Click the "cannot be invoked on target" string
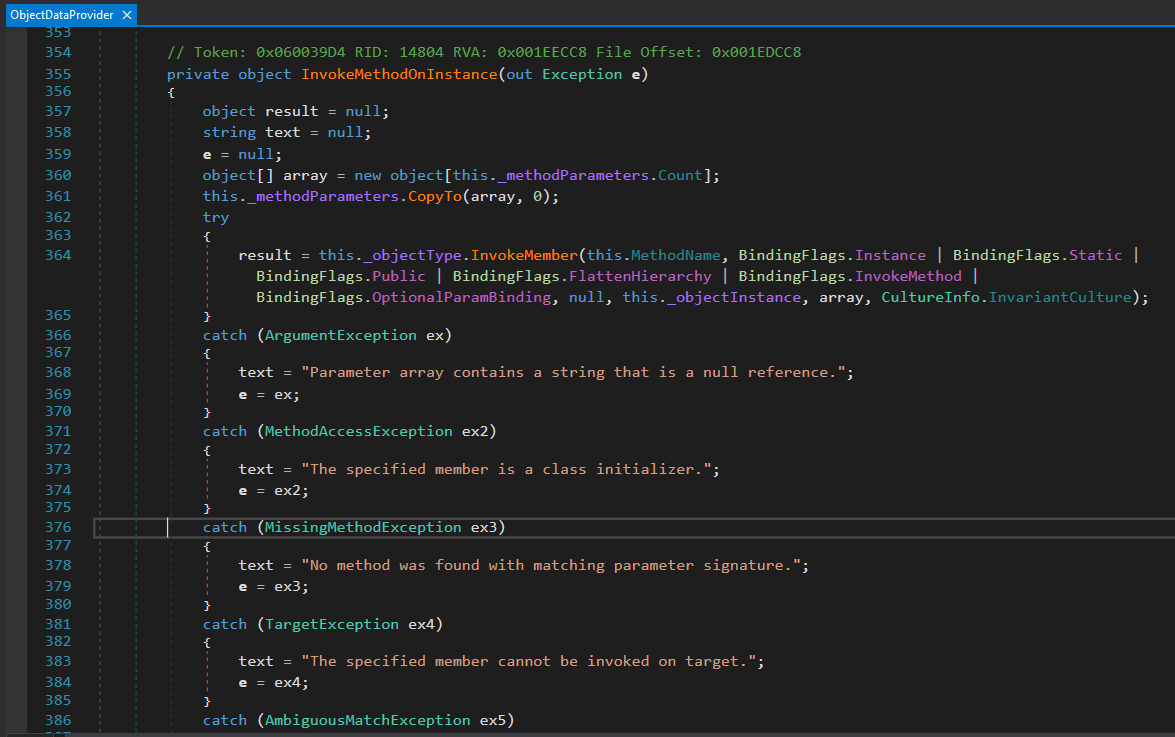The image size is (1175, 737). tap(528, 661)
